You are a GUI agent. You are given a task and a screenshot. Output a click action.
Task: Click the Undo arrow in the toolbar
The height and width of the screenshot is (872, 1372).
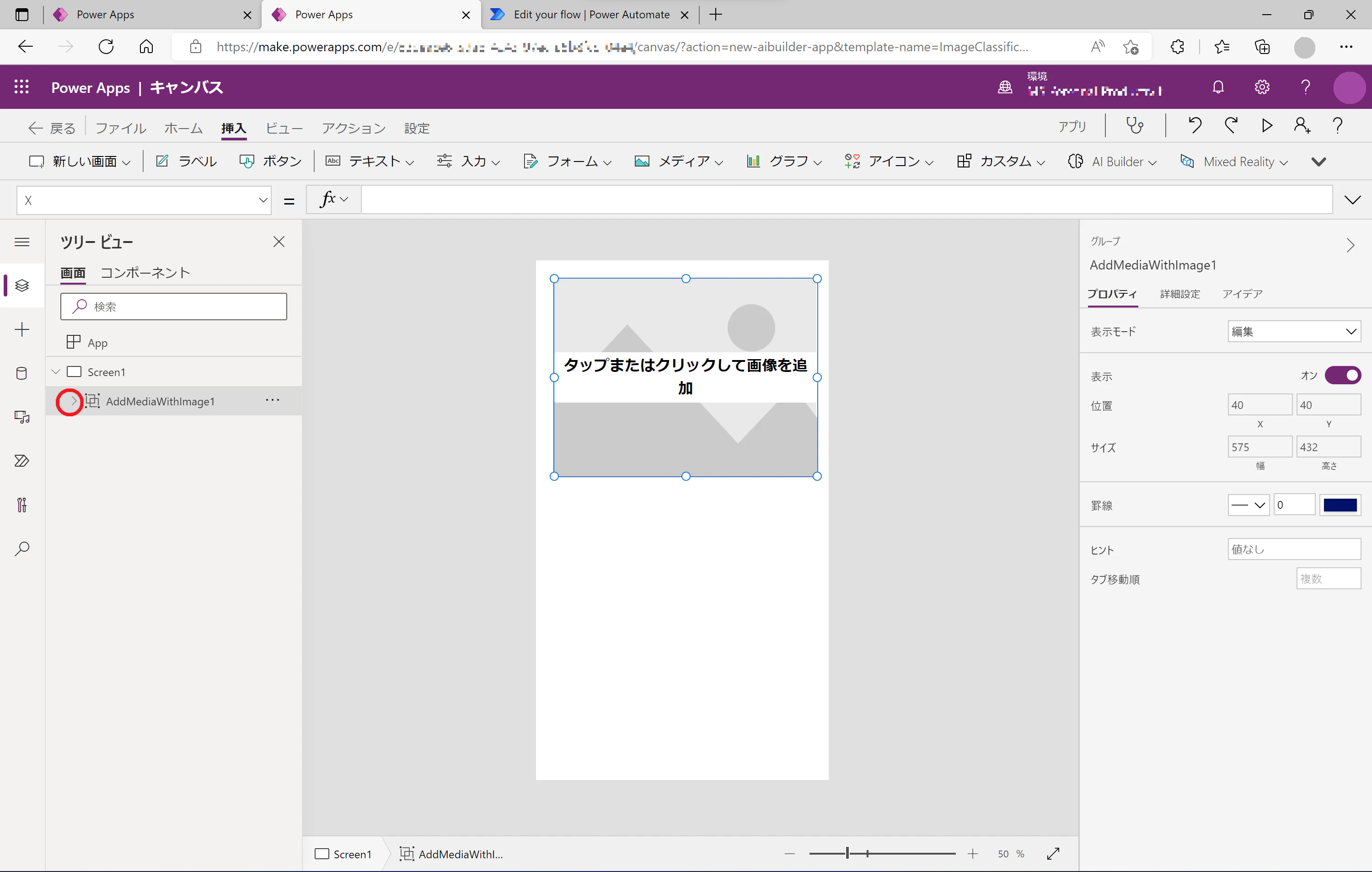tap(1195, 125)
